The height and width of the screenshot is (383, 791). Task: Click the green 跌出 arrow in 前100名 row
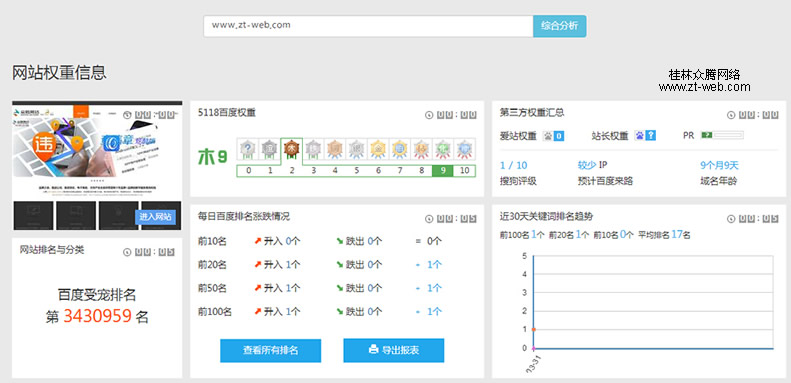point(340,311)
